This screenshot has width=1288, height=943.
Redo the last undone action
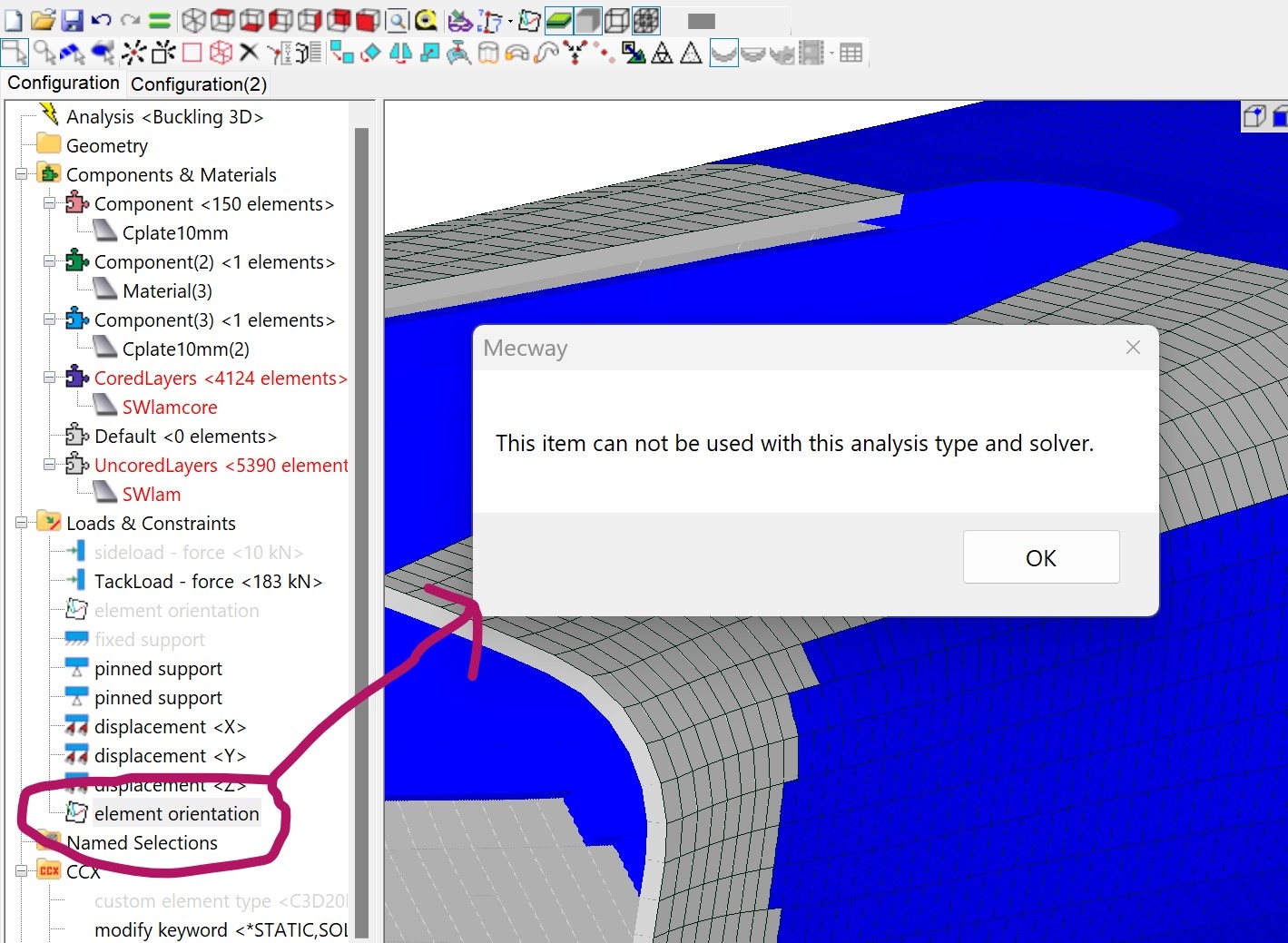point(130,20)
